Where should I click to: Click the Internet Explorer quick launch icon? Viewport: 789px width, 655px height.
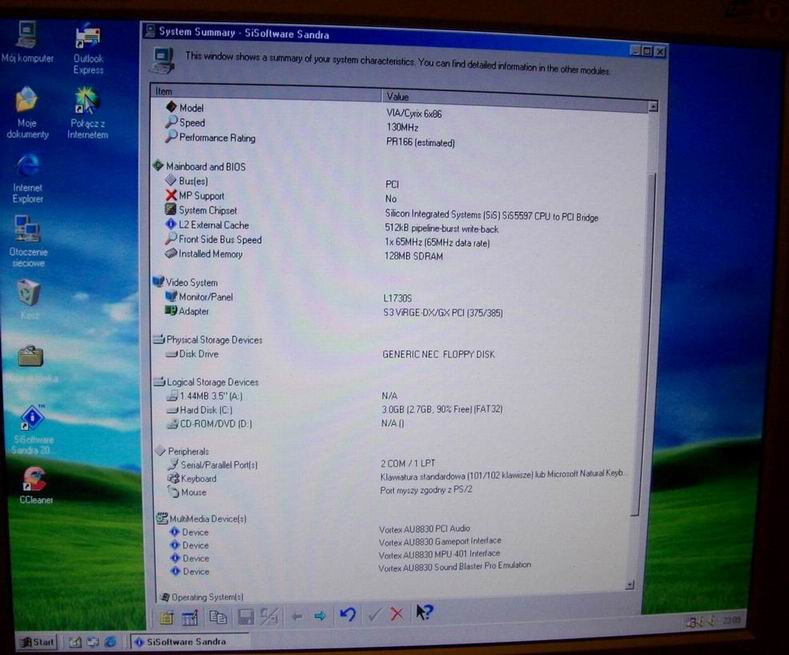click(110, 642)
